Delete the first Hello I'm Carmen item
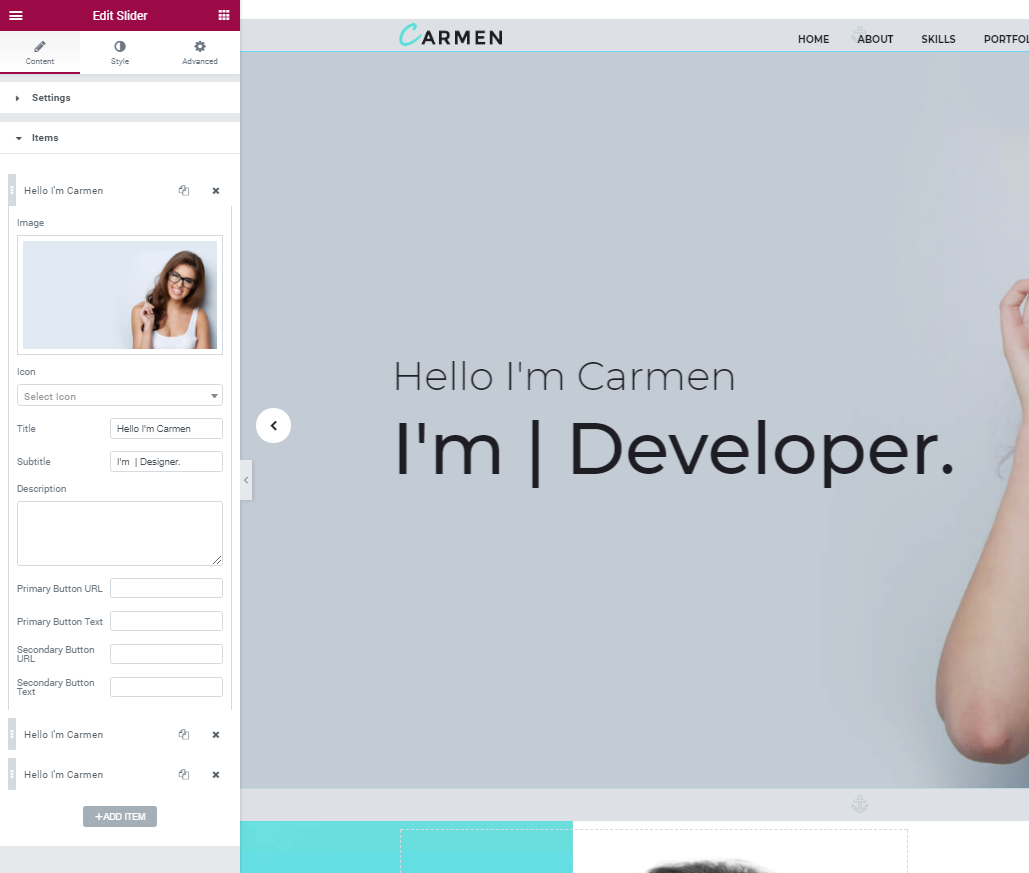Screen dimensions: 1029x873 [x=215, y=190]
